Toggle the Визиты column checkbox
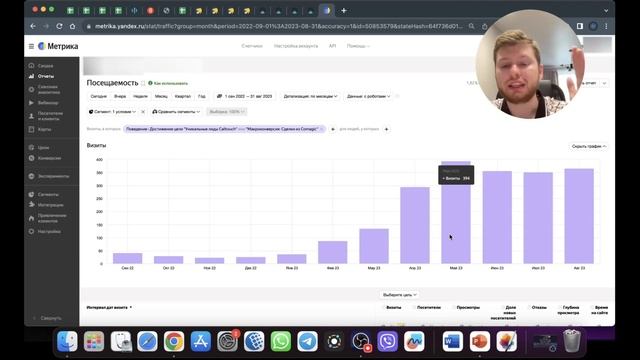The width and height of the screenshot is (640, 360). pyautogui.click(x=384, y=307)
